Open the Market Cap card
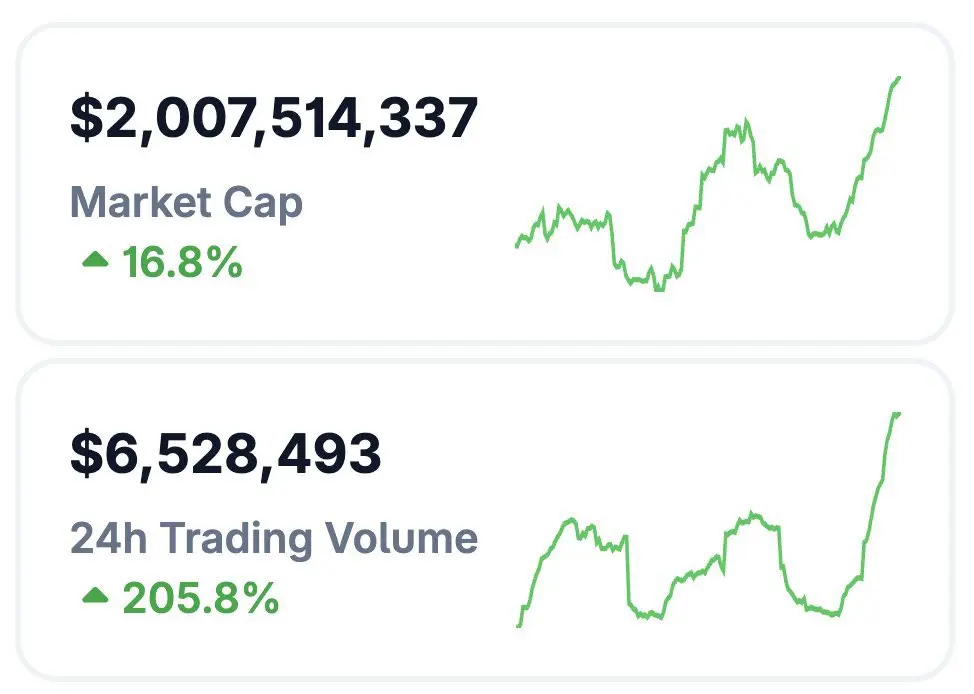This screenshot has width=974, height=694. (x=485, y=183)
